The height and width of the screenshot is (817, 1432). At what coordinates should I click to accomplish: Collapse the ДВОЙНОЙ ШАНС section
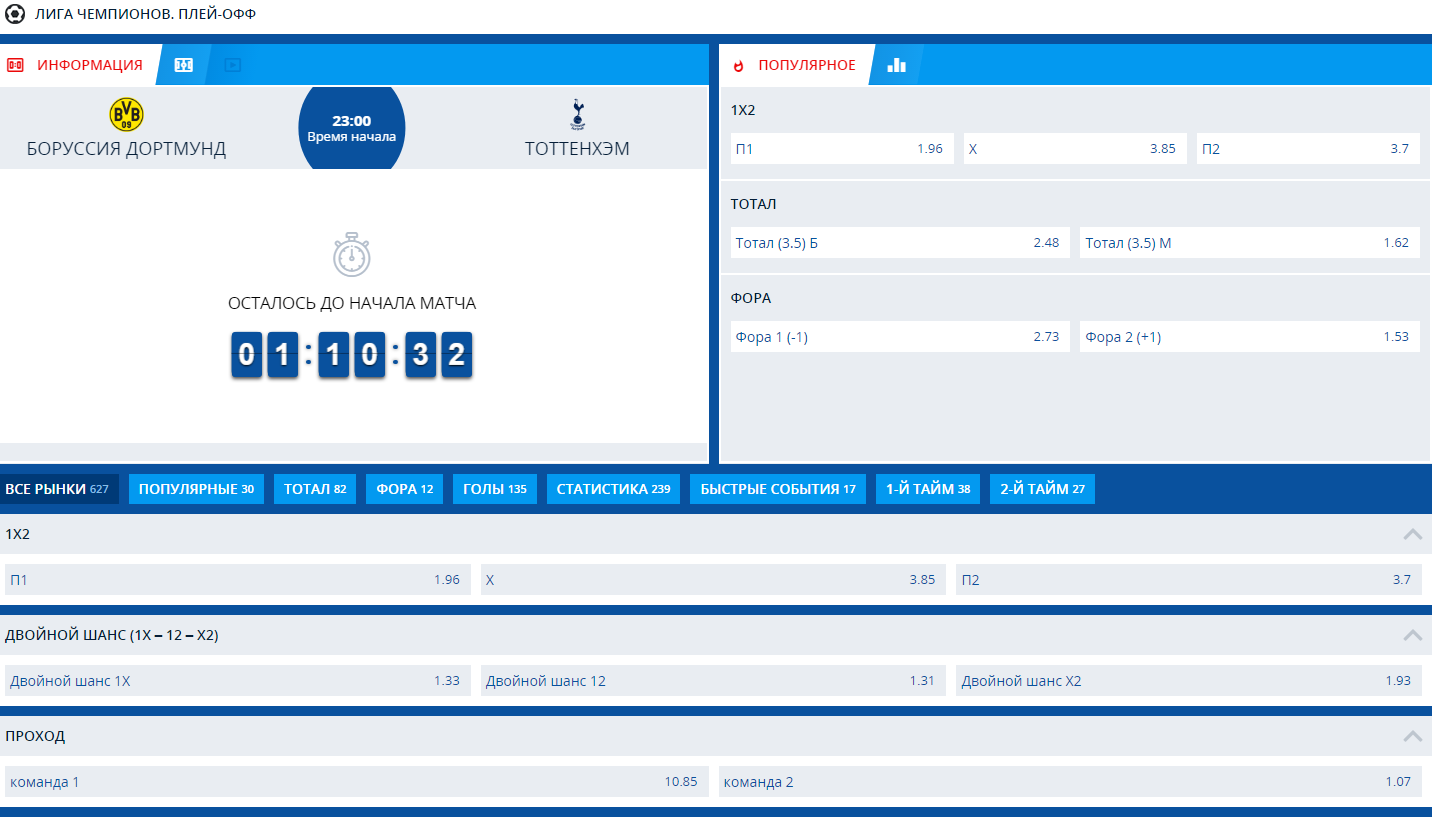(1413, 635)
